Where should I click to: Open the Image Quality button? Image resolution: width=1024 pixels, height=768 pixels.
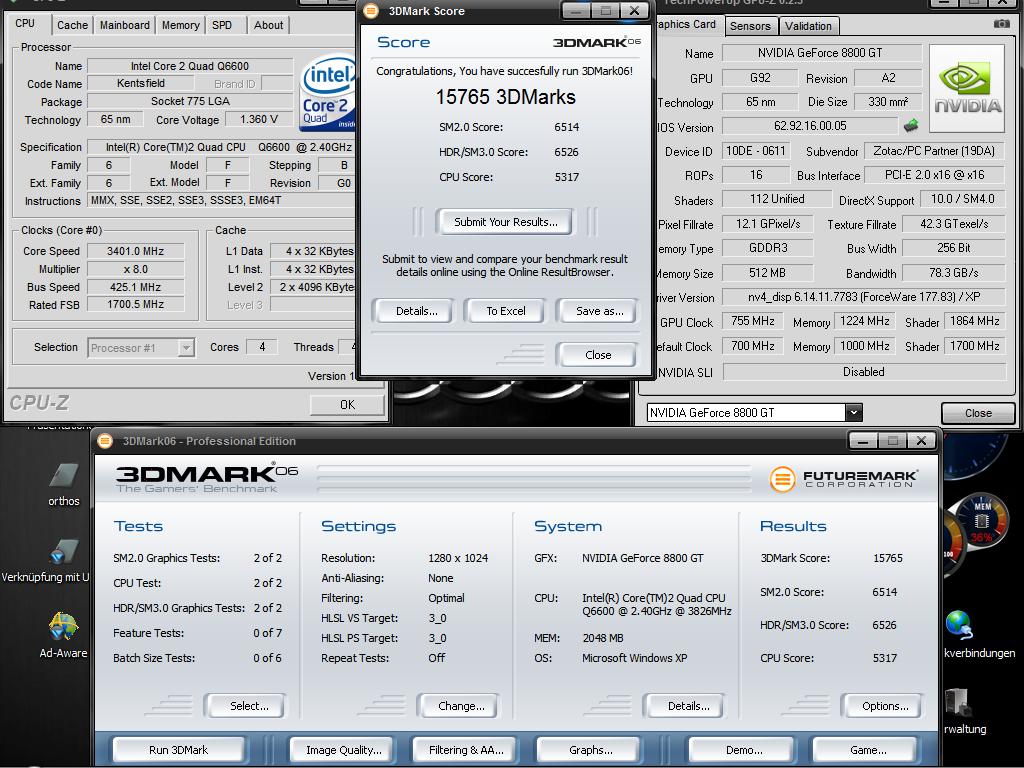click(344, 750)
